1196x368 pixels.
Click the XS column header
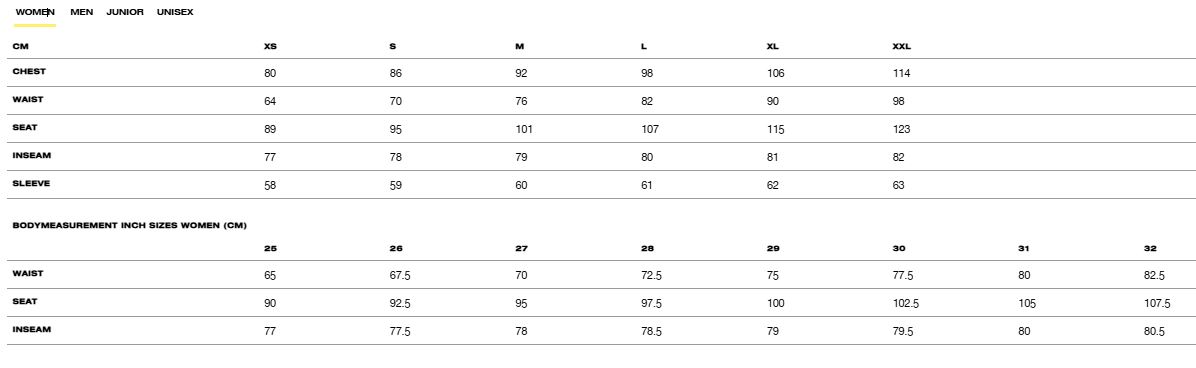(270, 47)
